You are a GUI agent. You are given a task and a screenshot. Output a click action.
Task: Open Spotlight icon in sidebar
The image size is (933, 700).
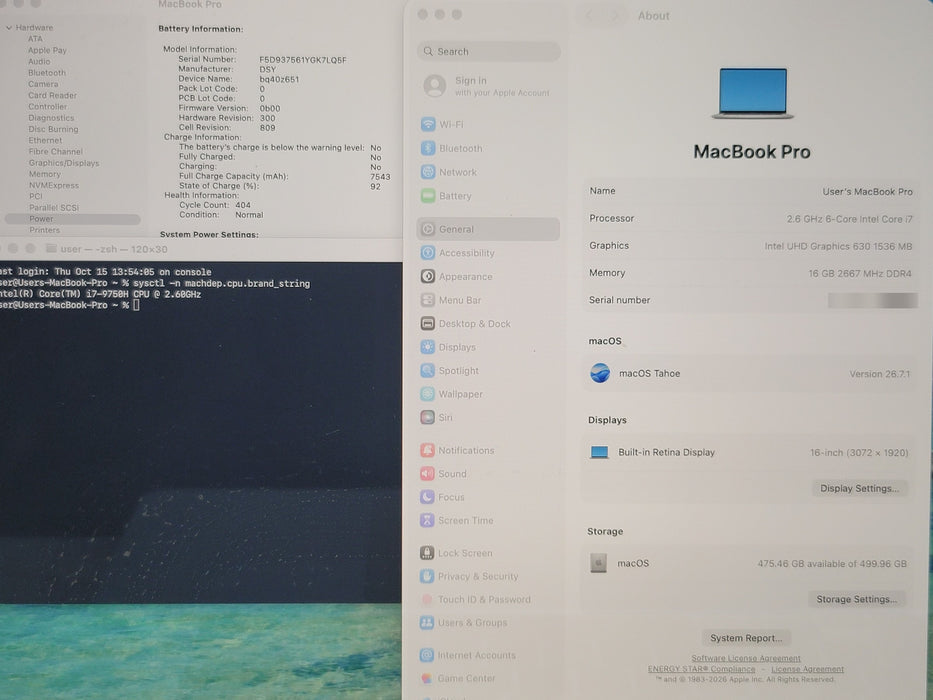click(428, 370)
